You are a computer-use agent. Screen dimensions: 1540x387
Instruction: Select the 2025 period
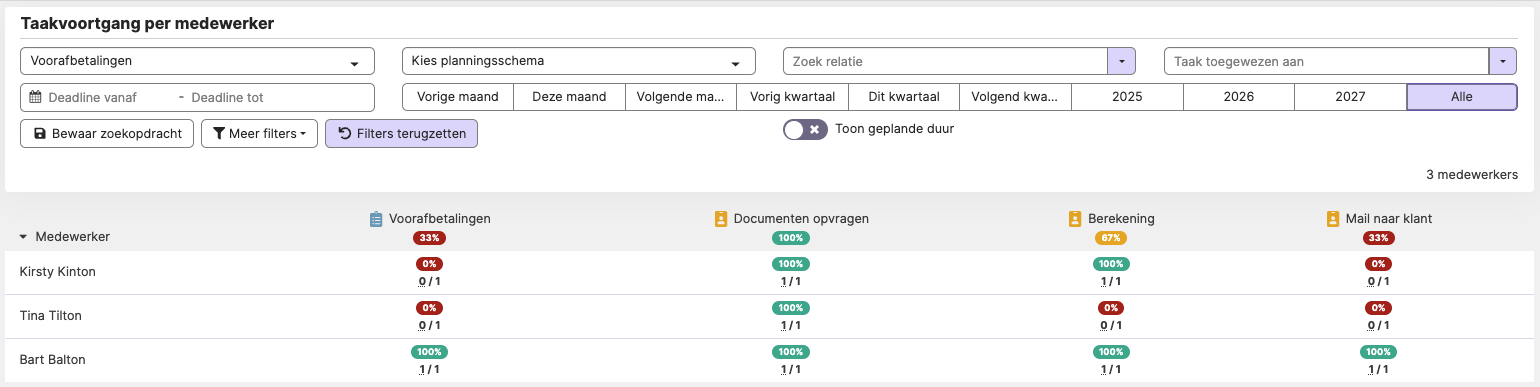coord(1127,97)
